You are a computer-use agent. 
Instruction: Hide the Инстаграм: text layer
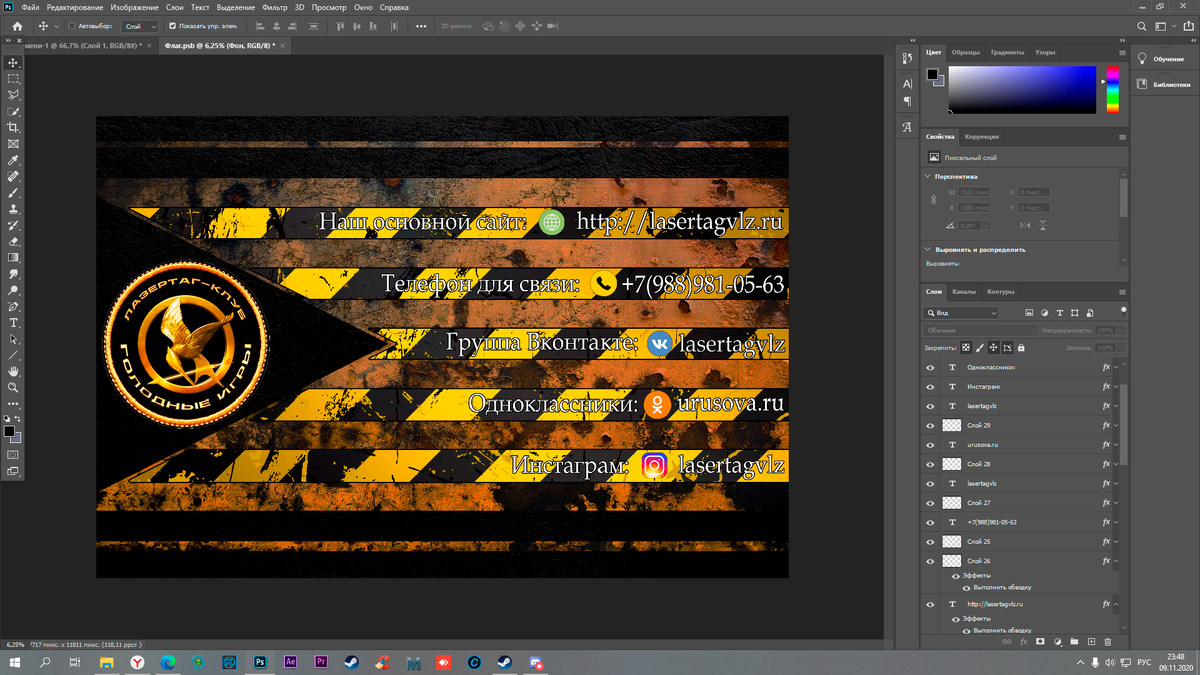930,387
